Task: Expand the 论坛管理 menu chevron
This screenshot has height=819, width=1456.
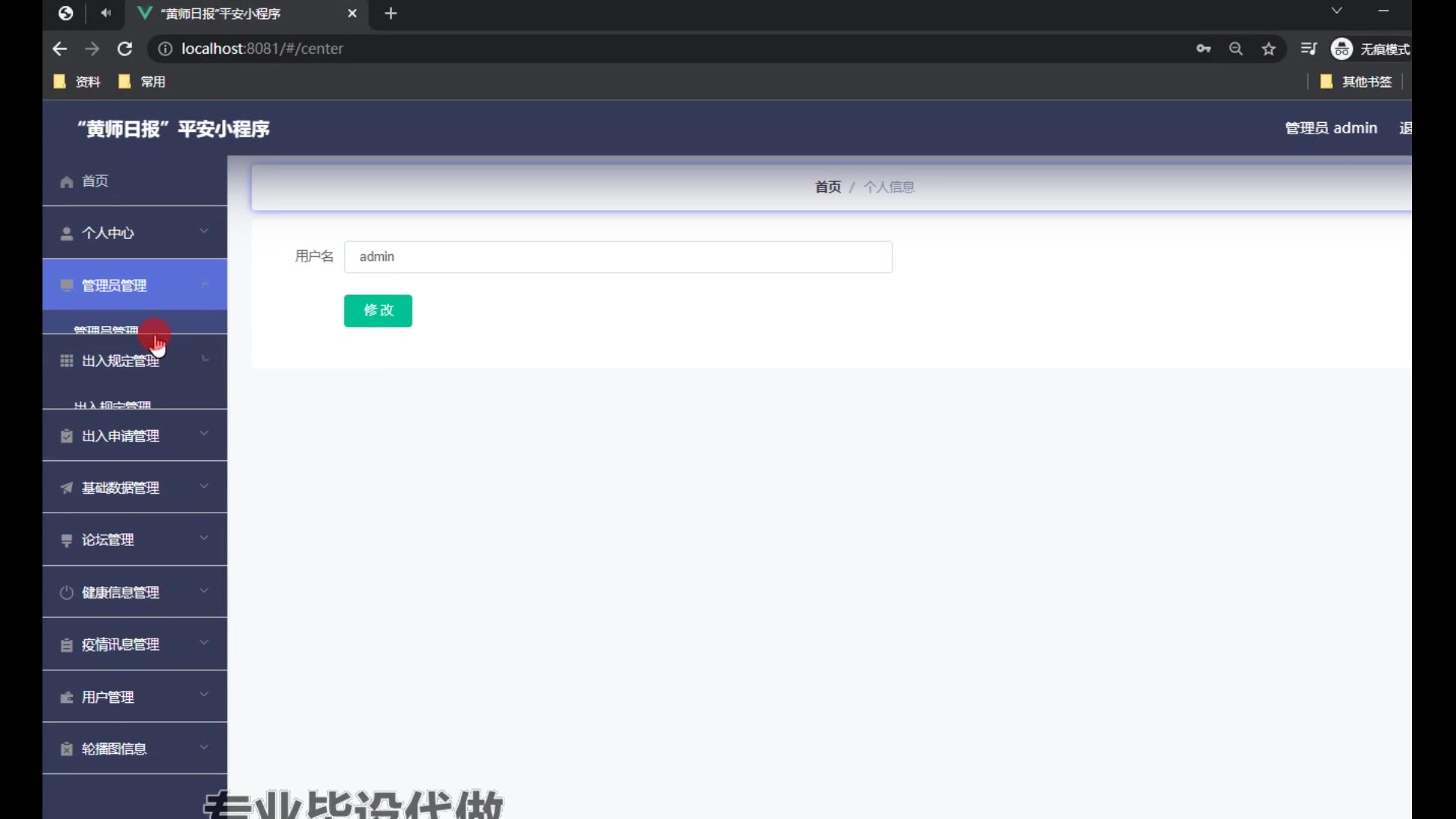Action: (x=204, y=538)
